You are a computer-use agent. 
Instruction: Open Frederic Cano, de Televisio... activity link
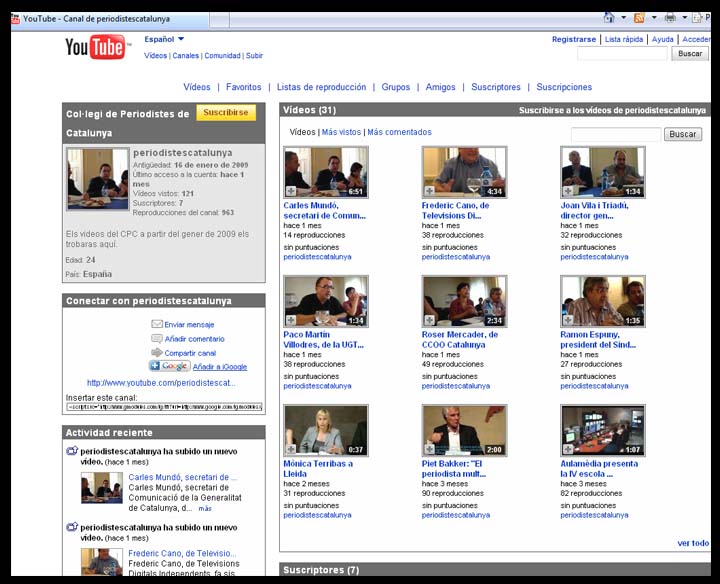click(x=182, y=553)
